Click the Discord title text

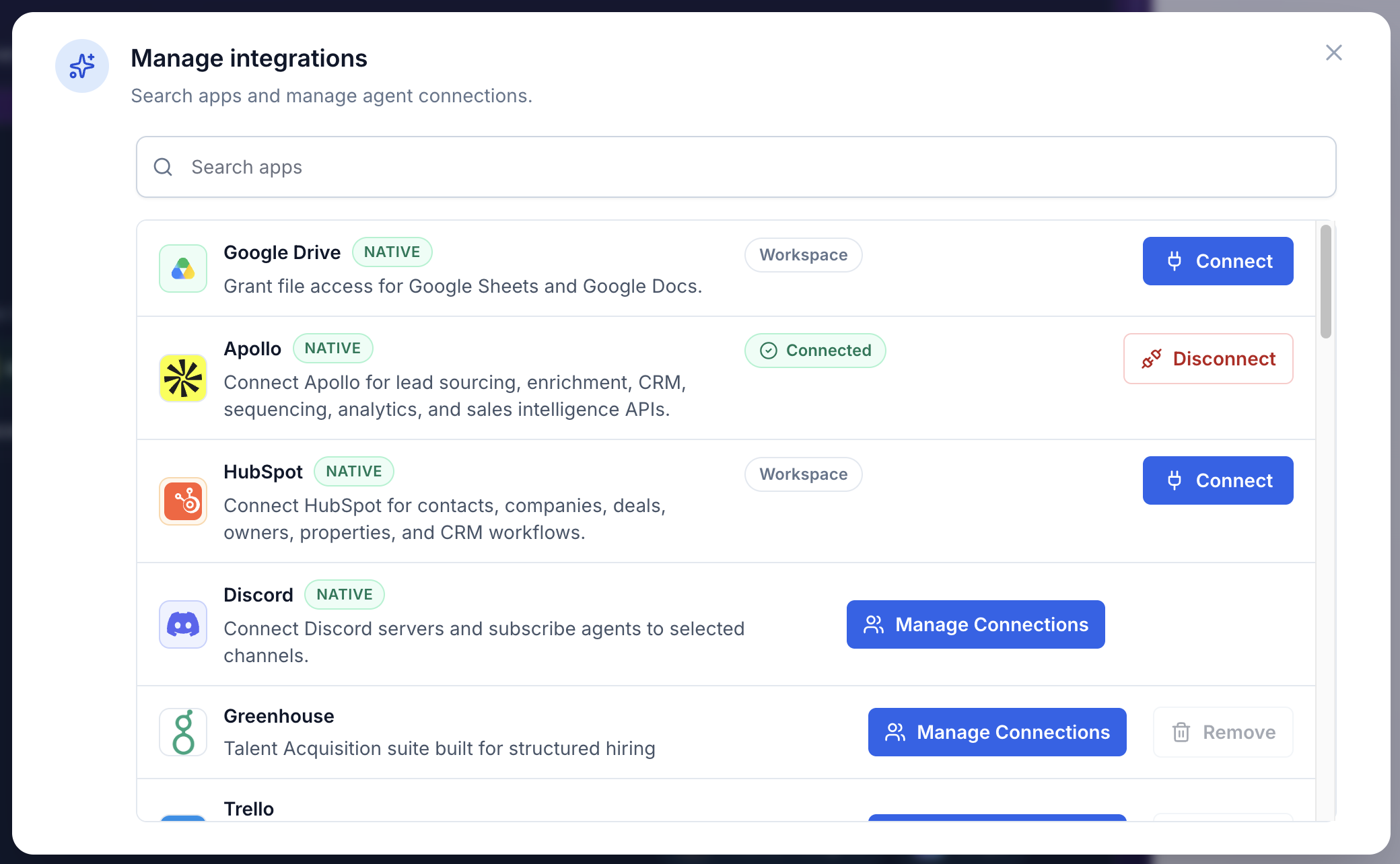(258, 595)
